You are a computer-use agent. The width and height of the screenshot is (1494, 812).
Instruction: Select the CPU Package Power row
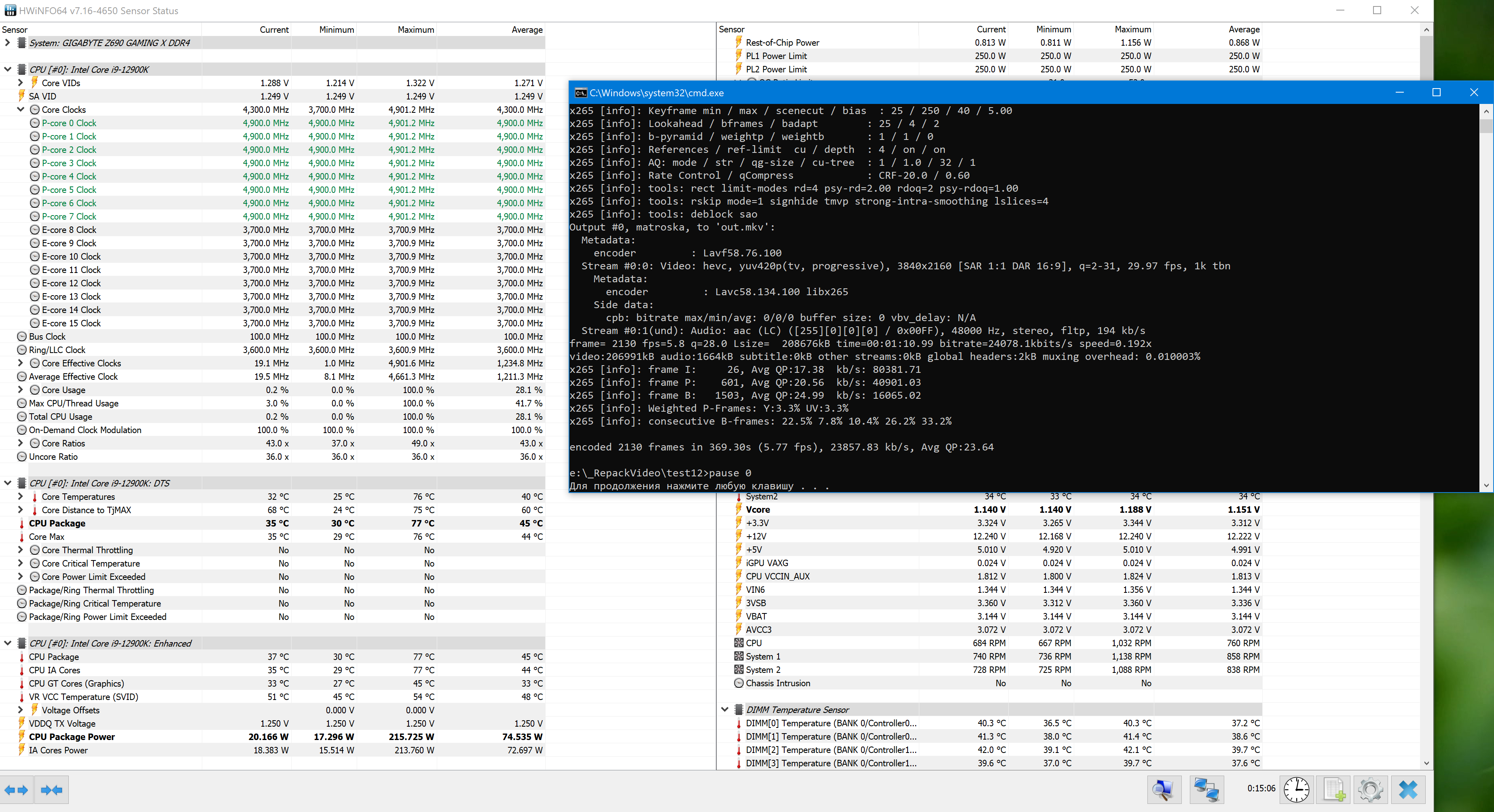click(x=72, y=737)
